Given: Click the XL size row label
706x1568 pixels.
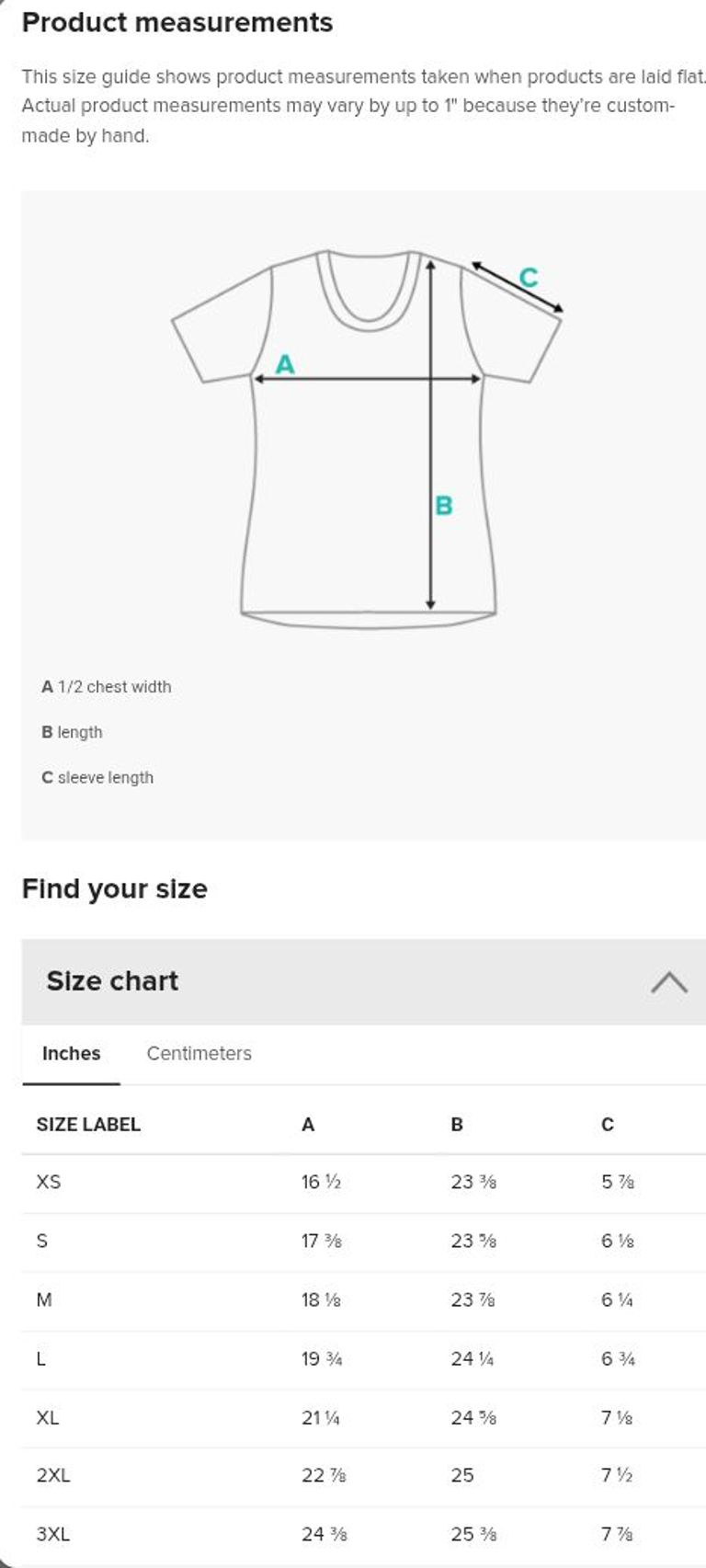Looking at the screenshot, I should 48,1417.
